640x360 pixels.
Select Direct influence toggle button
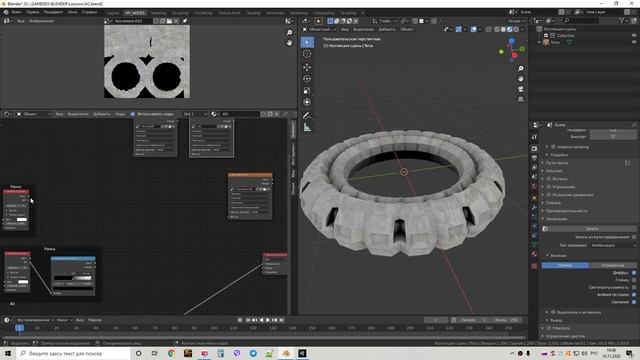(565, 265)
